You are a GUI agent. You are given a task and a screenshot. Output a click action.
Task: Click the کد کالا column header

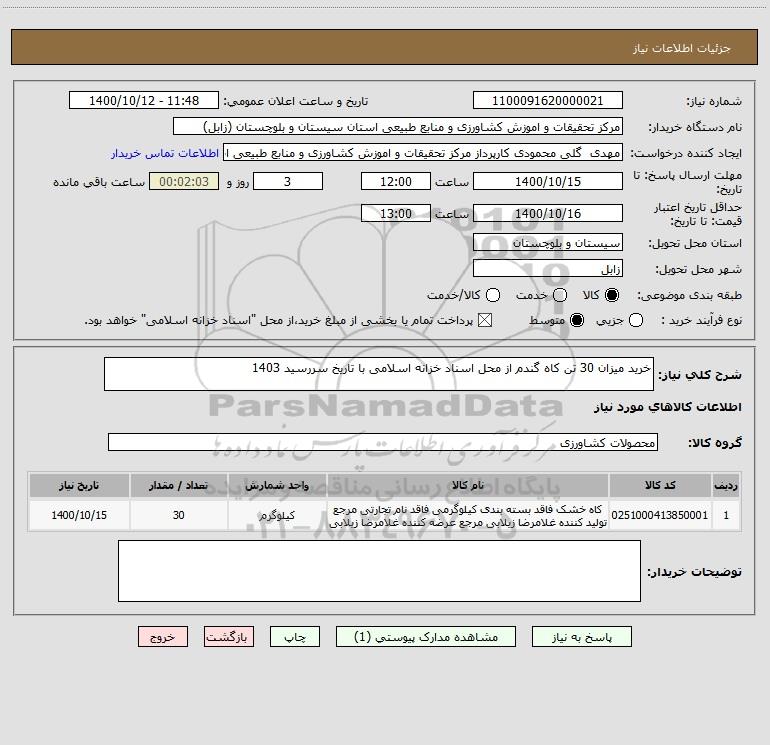(660, 485)
